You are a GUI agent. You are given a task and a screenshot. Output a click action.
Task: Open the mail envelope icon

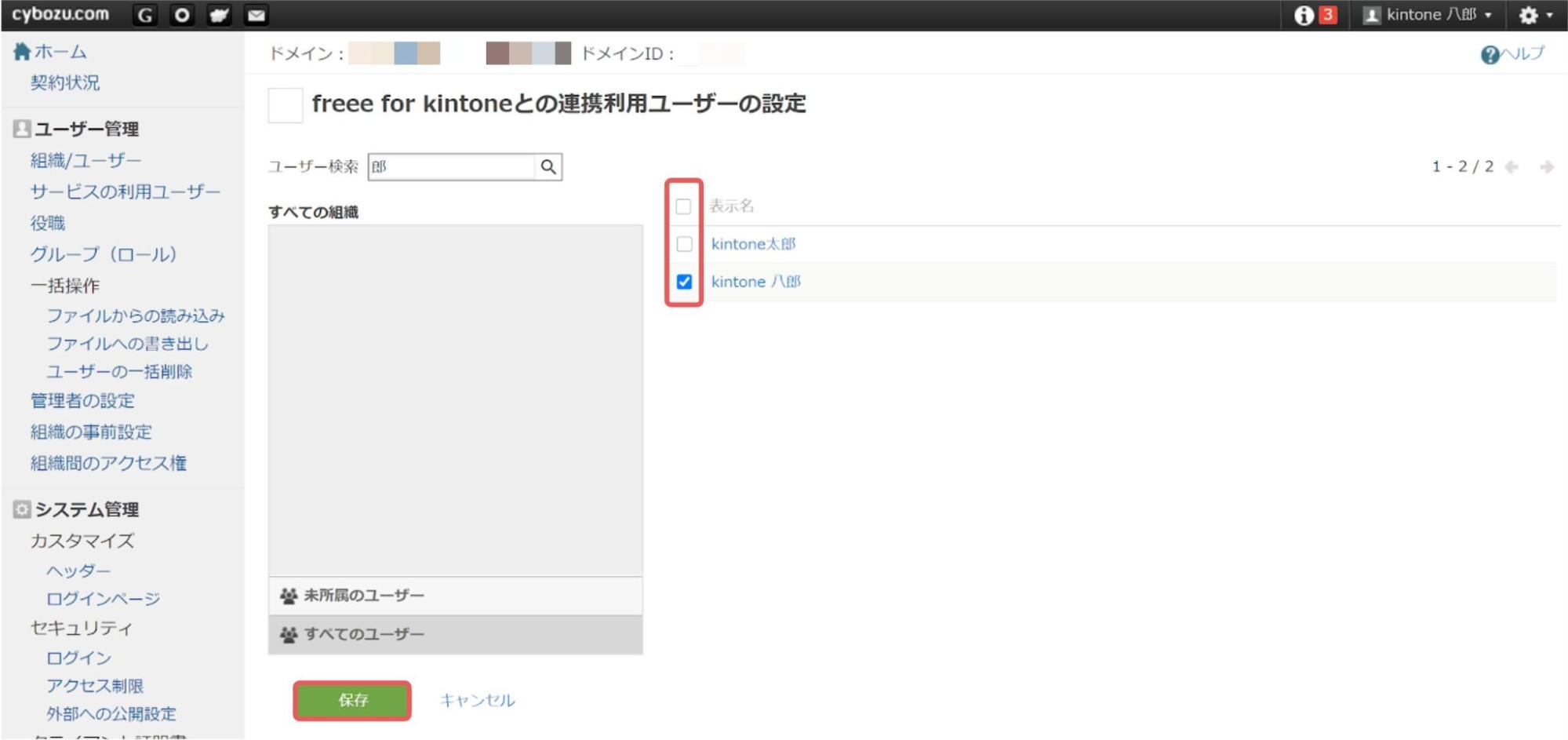point(256,15)
